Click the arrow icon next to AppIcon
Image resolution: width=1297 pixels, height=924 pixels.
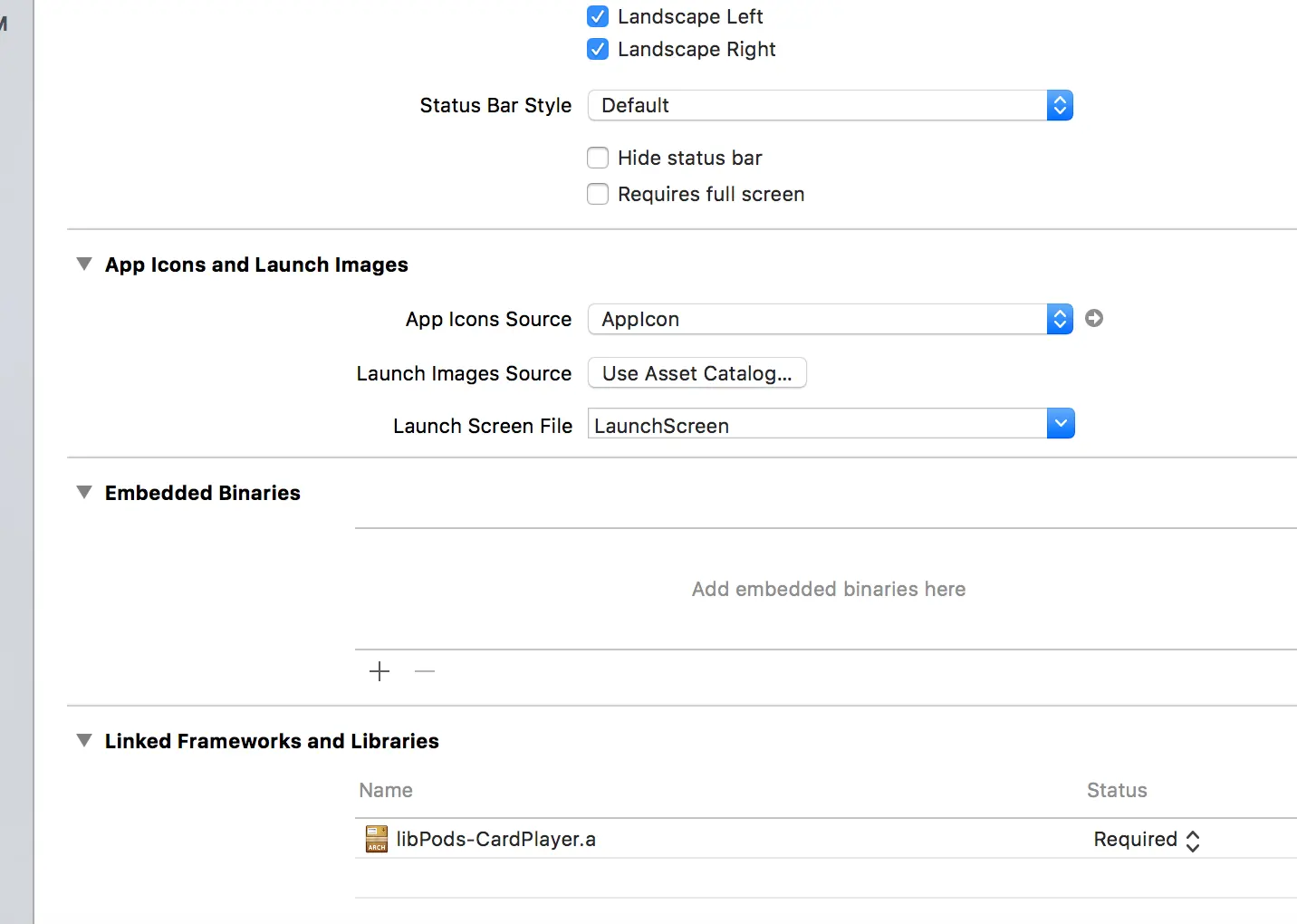click(1094, 319)
